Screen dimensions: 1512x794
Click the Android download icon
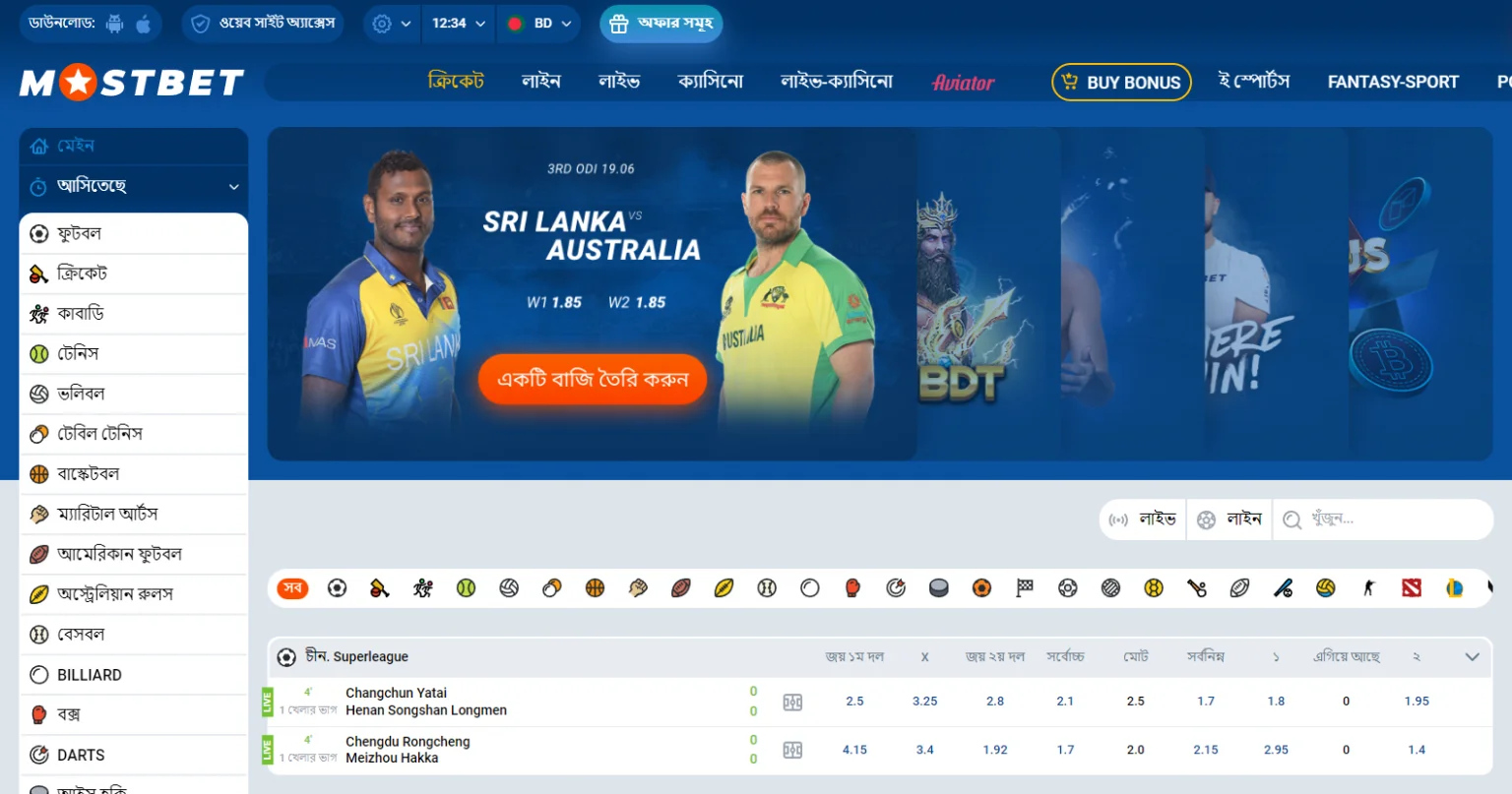coord(114,24)
